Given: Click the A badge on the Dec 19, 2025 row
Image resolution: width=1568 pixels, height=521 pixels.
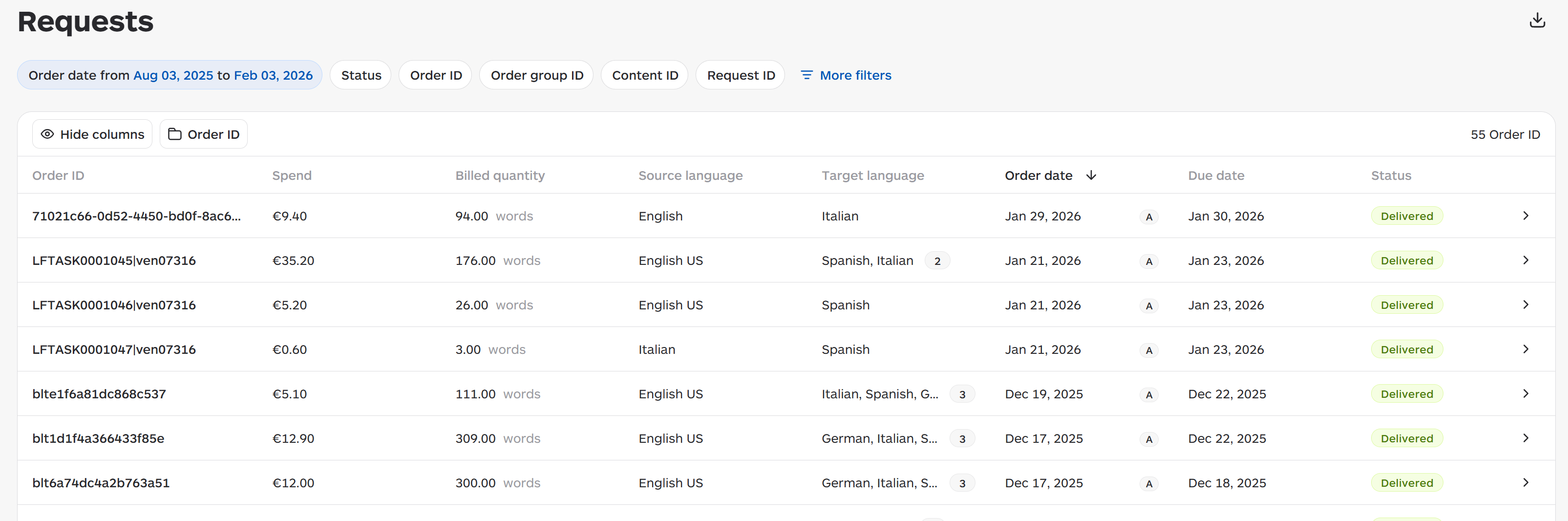Looking at the screenshot, I should pyautogui.click(x=1148, y=395).
